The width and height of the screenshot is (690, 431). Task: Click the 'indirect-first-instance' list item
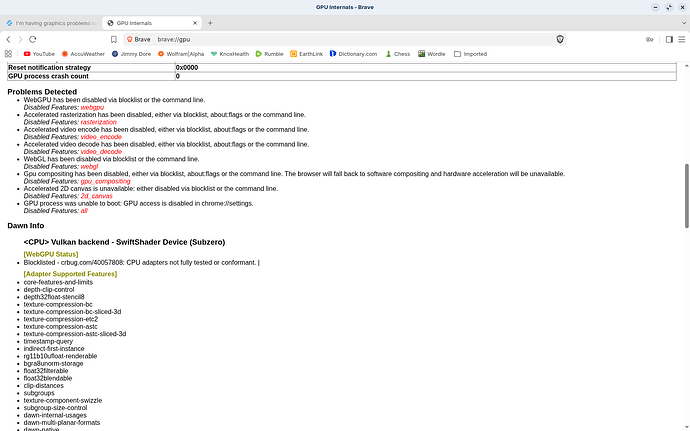[x=54, y=349]
